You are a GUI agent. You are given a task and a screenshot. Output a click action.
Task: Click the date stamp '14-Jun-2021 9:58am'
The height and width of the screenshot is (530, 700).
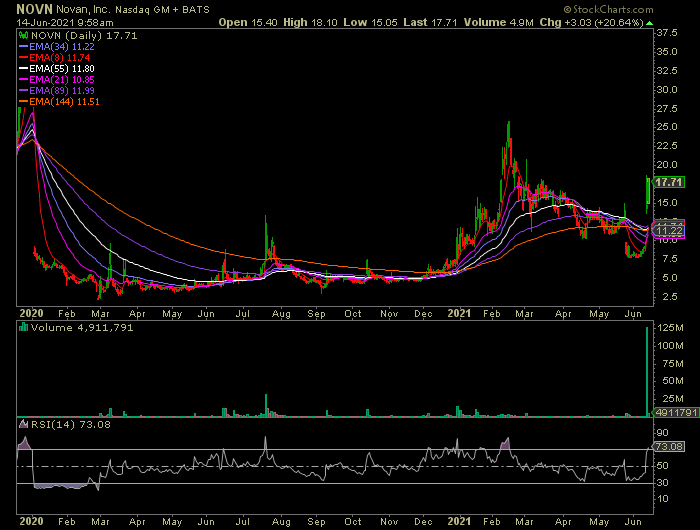coord(65,22)
